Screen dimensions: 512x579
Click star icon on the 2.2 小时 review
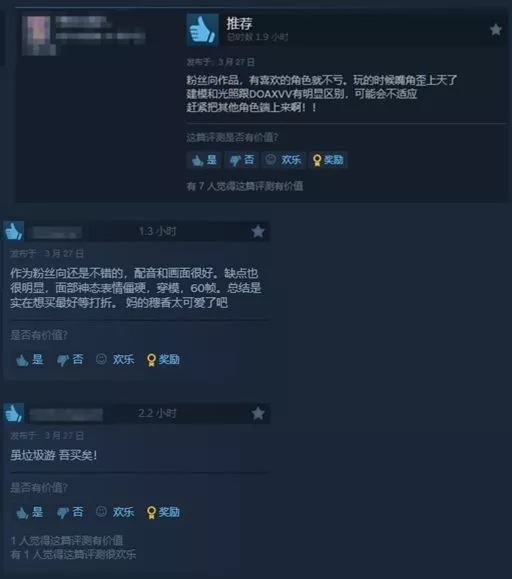258,413
